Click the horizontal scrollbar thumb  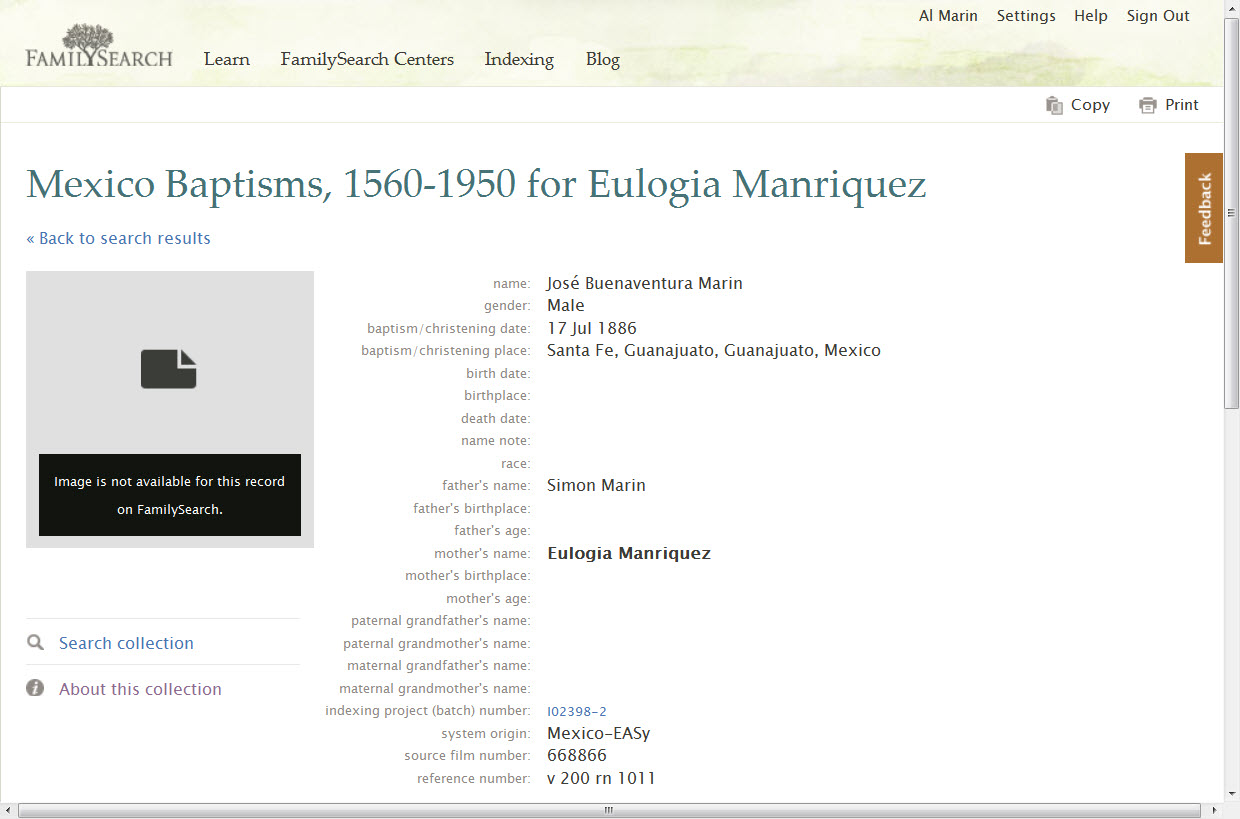click(610, 810)
